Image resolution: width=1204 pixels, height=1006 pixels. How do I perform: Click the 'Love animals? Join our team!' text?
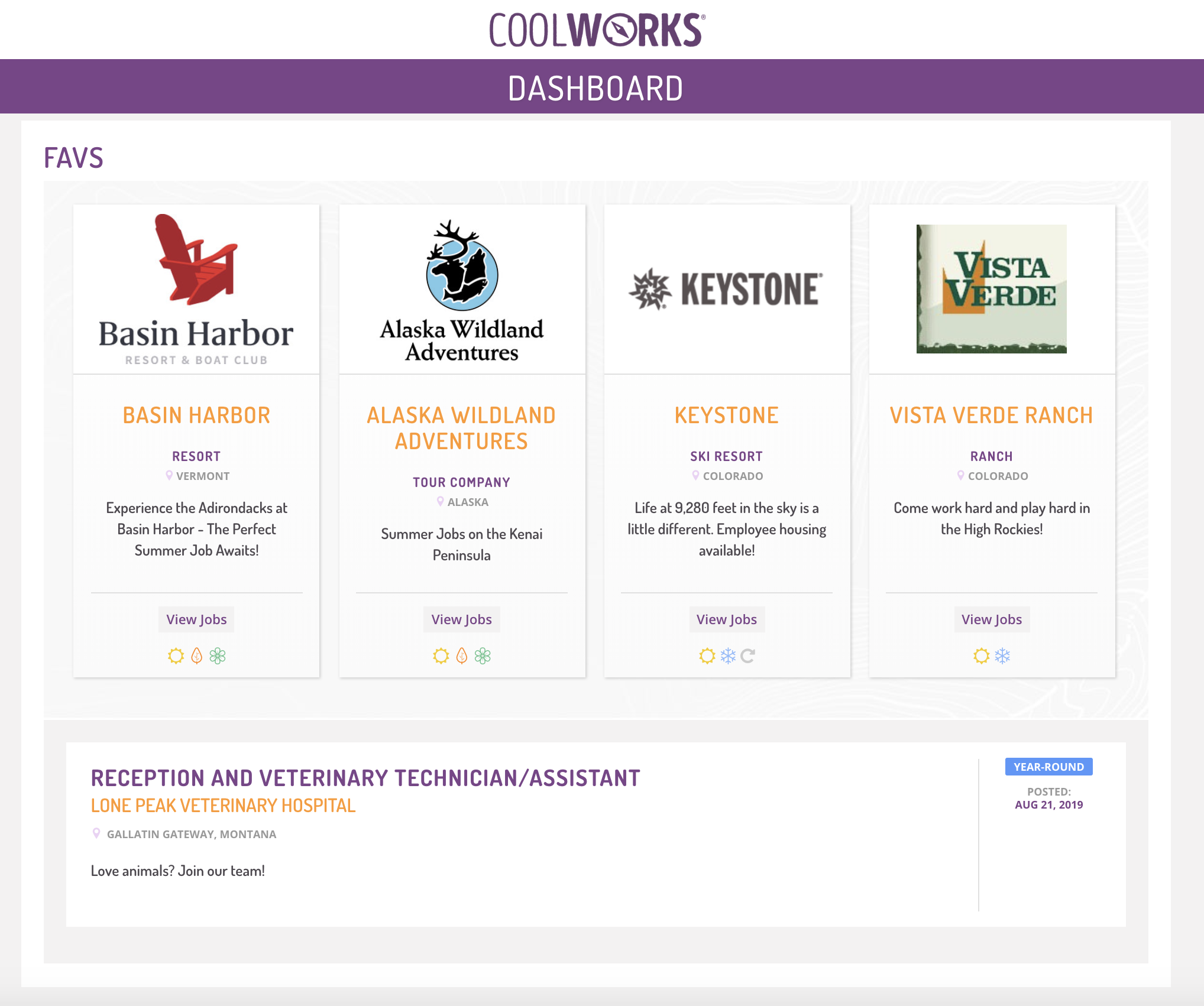[x=178, y=871]
